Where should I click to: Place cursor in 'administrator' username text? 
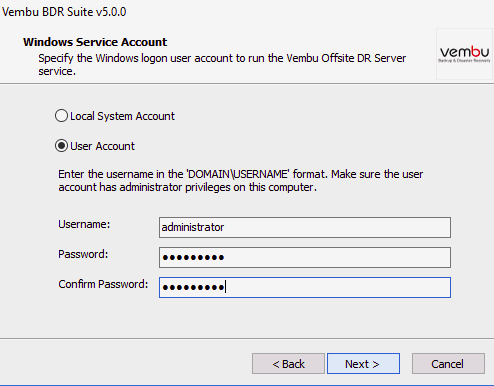coord(193,227)
